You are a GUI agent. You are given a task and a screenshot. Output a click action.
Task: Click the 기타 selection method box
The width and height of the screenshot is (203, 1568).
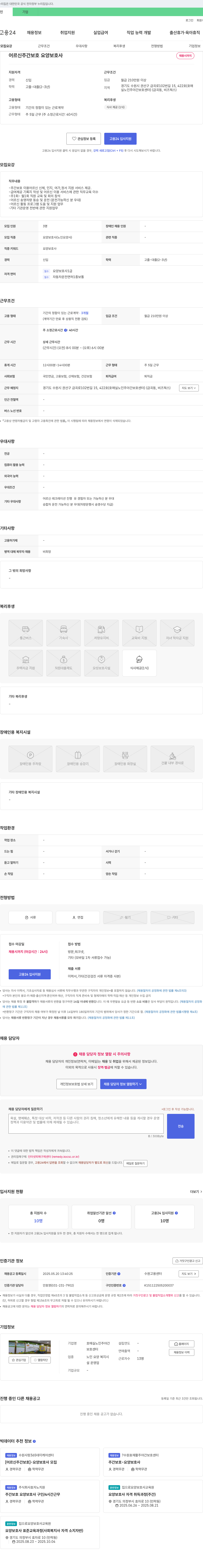[173, 917]
